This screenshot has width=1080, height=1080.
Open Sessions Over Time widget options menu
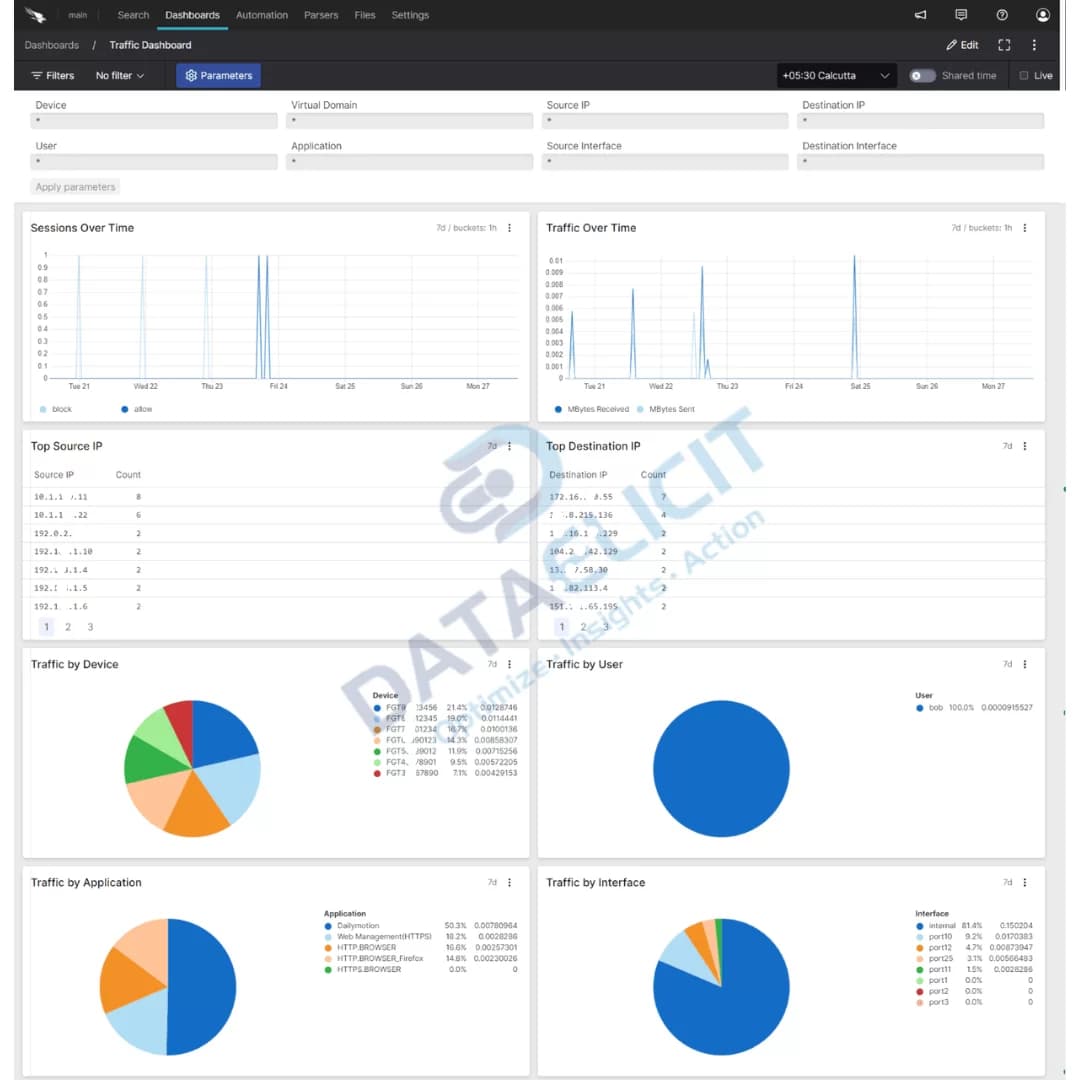point(510,228)
